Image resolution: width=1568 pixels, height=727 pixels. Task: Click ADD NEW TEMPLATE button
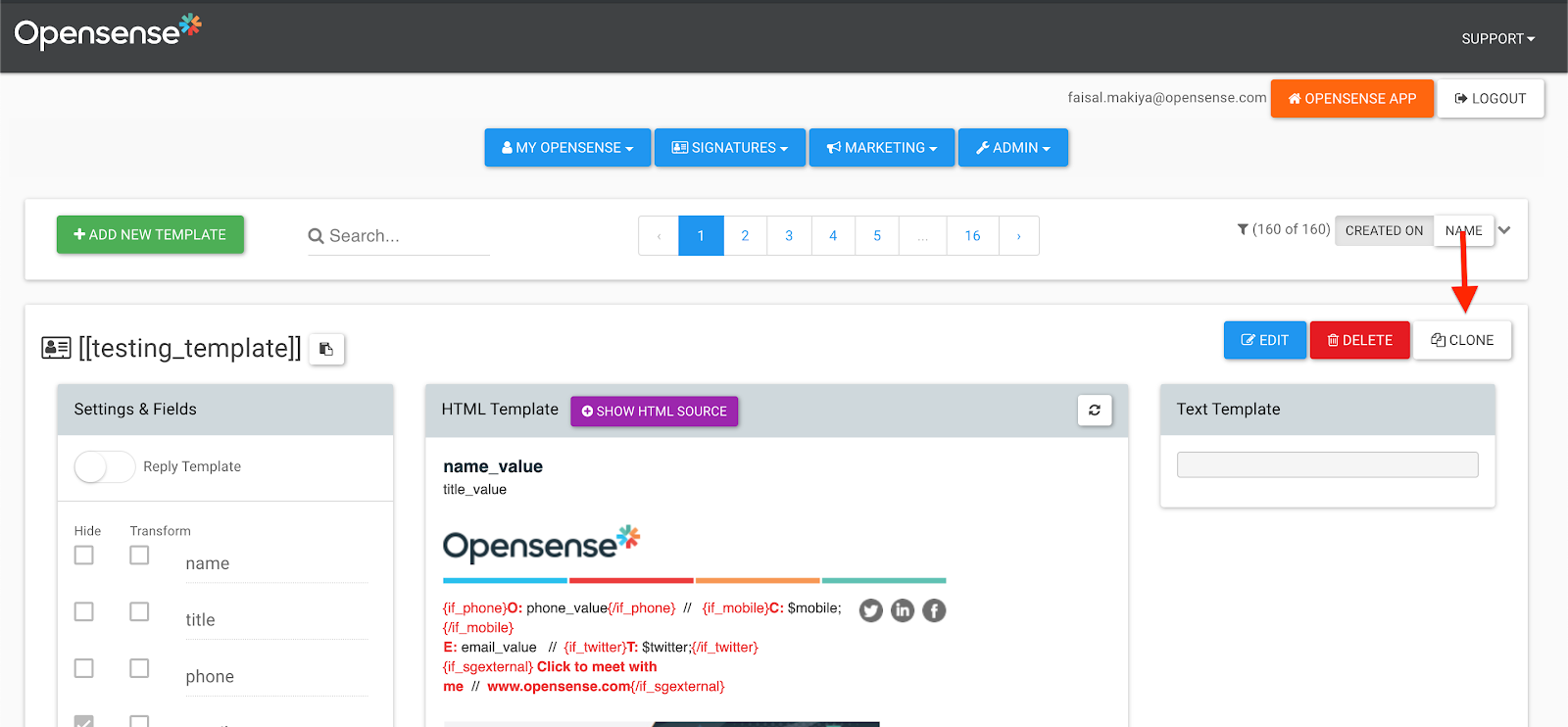[150, 235]
